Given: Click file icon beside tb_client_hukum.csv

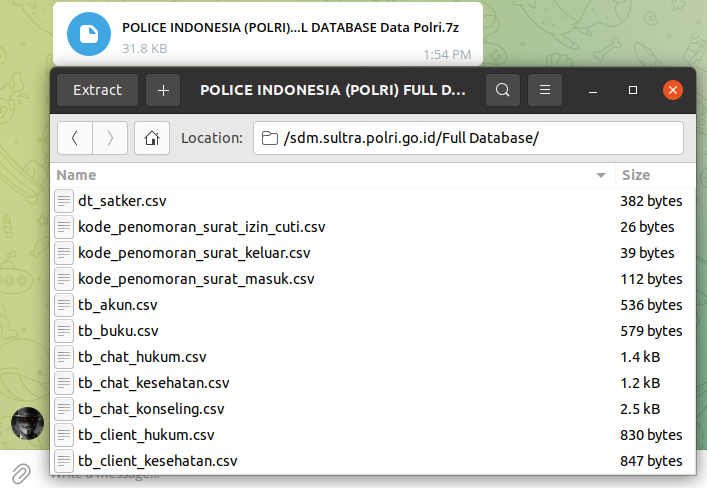Looking at the screenshot, I should [x=64, y=435].
